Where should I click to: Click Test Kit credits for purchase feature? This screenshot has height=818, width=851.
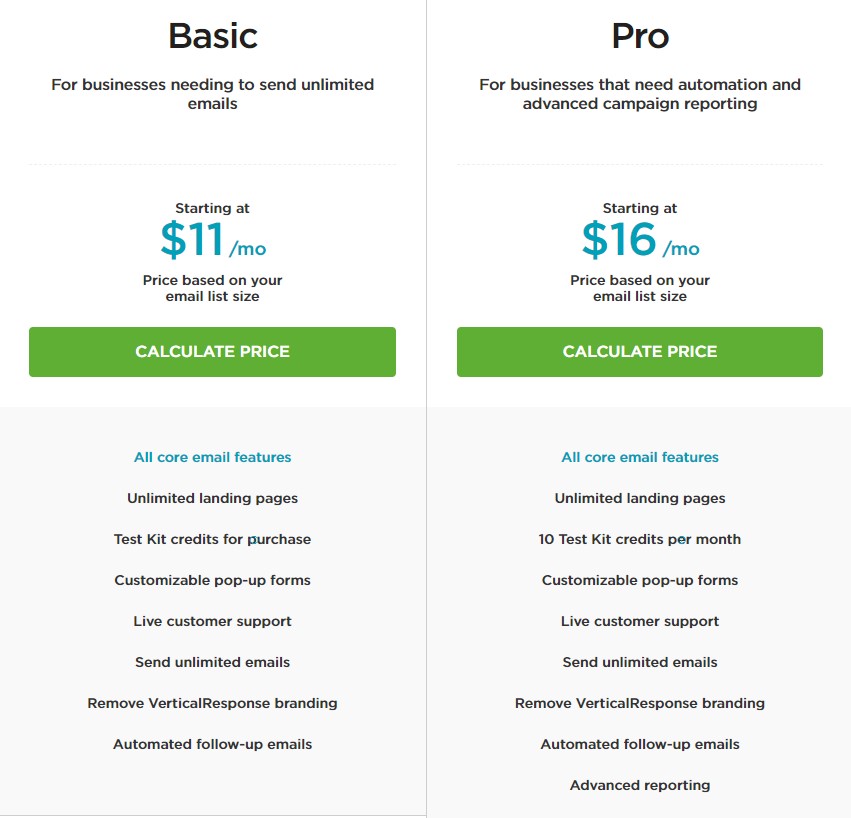pyautogui.click(x=212, y=539)
